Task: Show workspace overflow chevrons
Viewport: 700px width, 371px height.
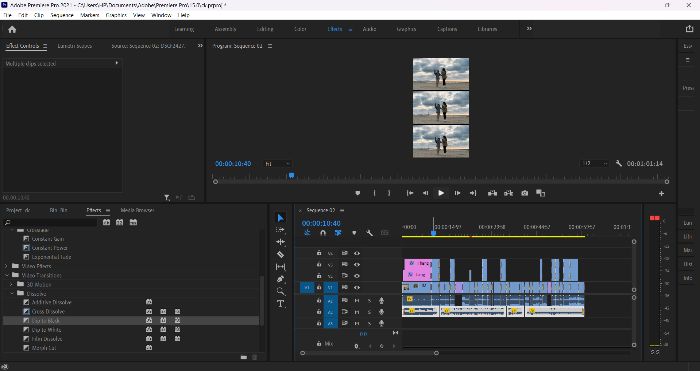Action: (529, 29)
